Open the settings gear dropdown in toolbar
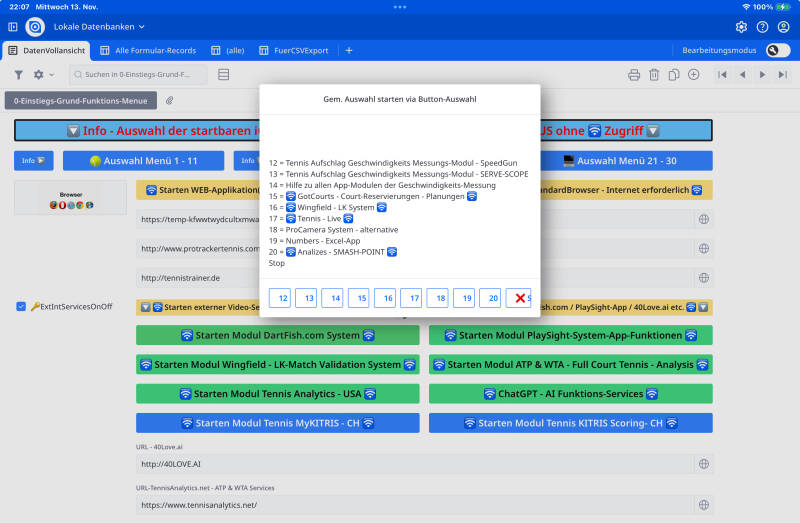 pos(44,75)
